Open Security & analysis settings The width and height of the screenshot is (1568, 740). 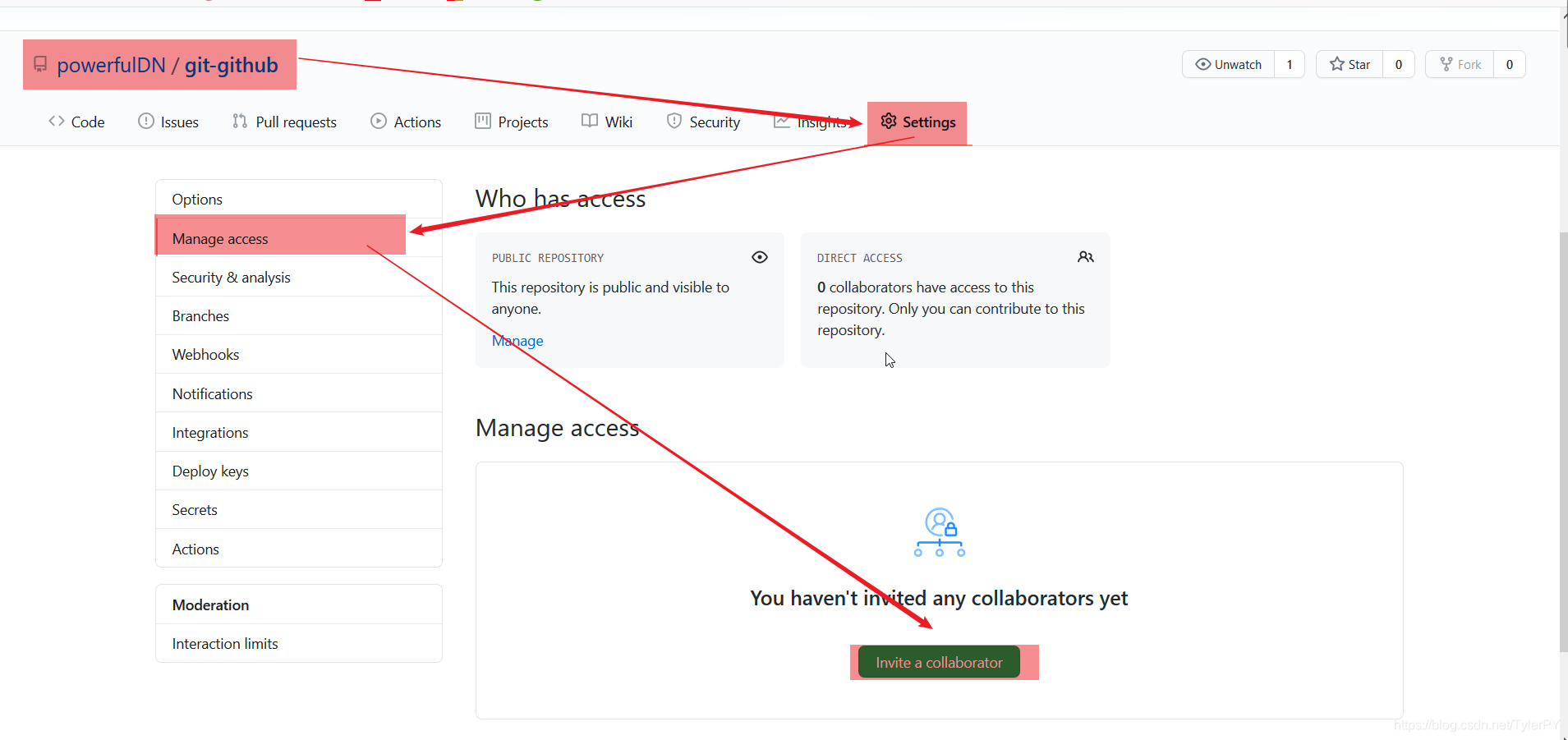(299, 277)
